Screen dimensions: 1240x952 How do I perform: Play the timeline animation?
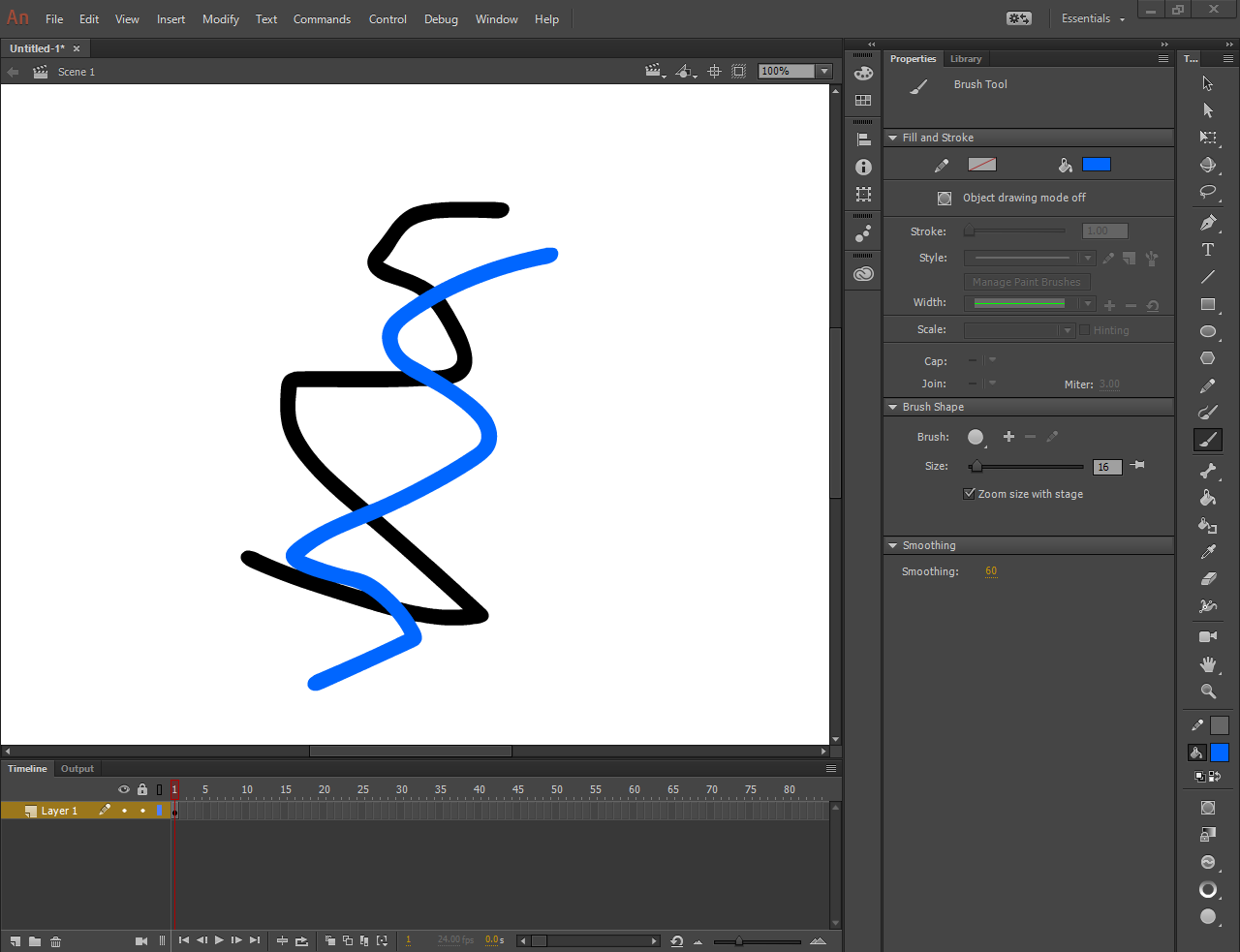(219, 940)
